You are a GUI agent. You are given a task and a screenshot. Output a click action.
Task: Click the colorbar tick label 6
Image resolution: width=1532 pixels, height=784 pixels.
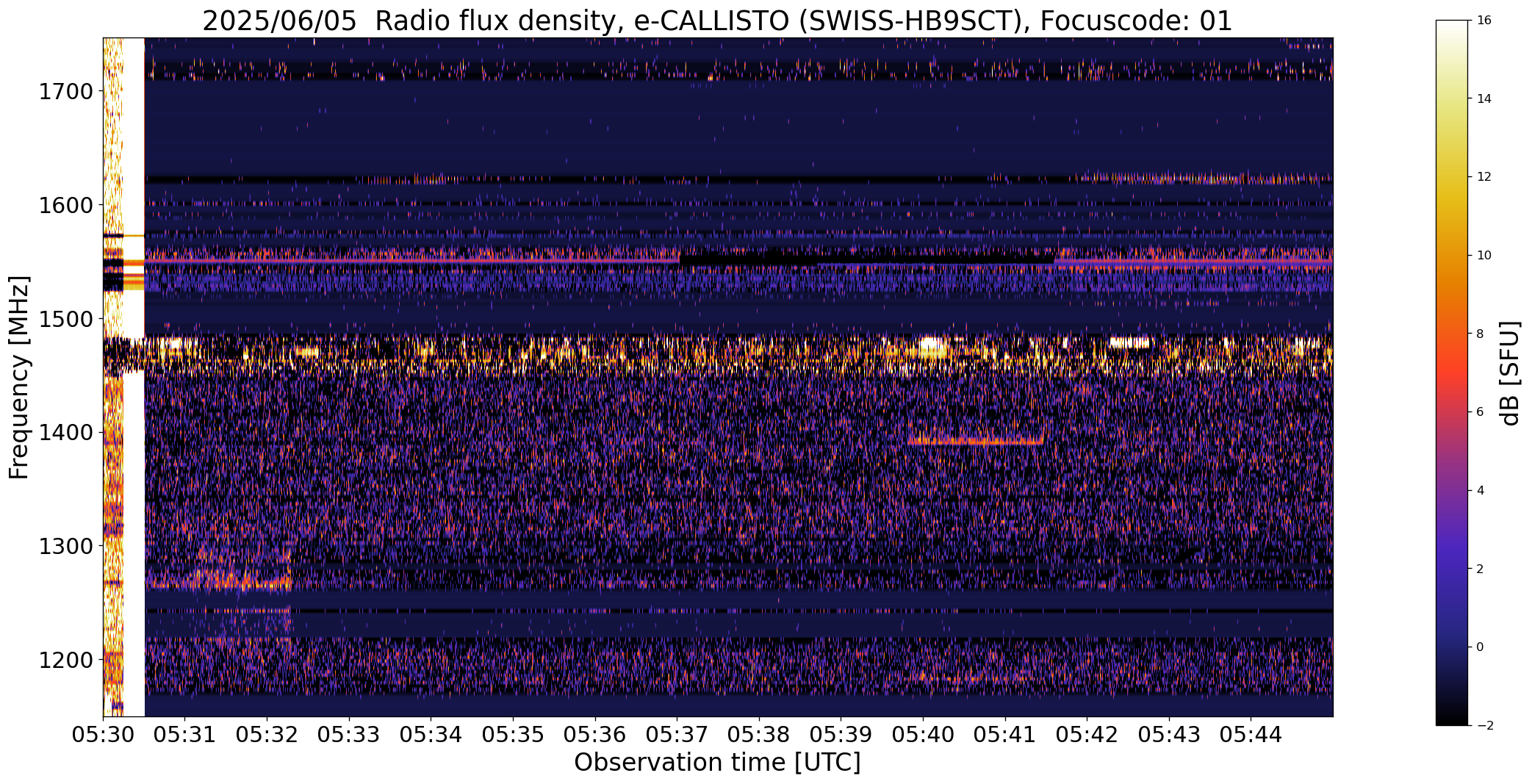point(1481,411)
